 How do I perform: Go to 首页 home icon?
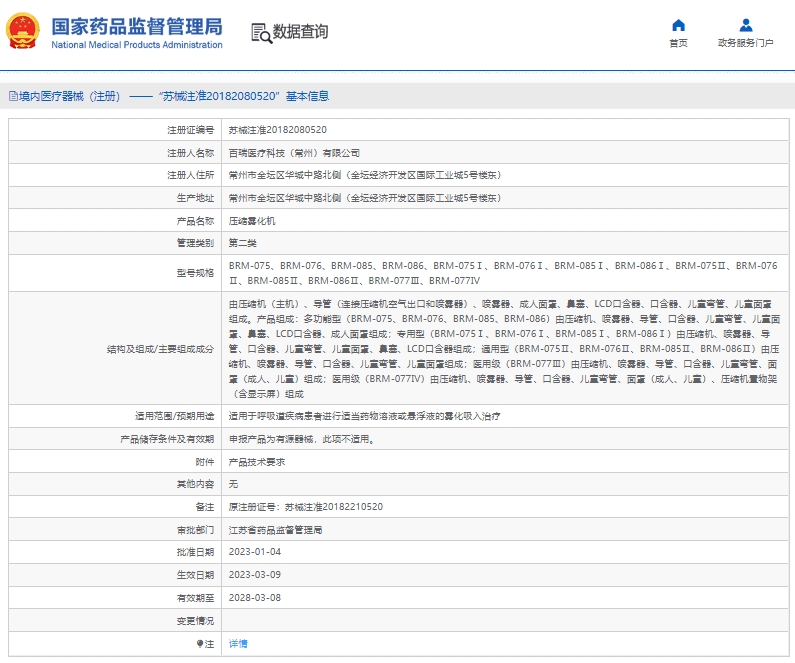click(x=678, y=25)
